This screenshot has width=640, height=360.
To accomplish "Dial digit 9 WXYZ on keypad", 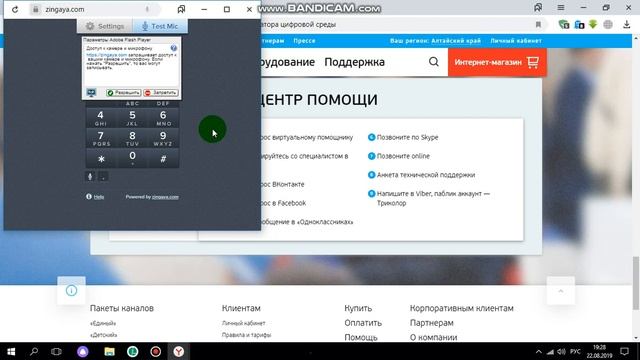I will click(x=163, y=138).
